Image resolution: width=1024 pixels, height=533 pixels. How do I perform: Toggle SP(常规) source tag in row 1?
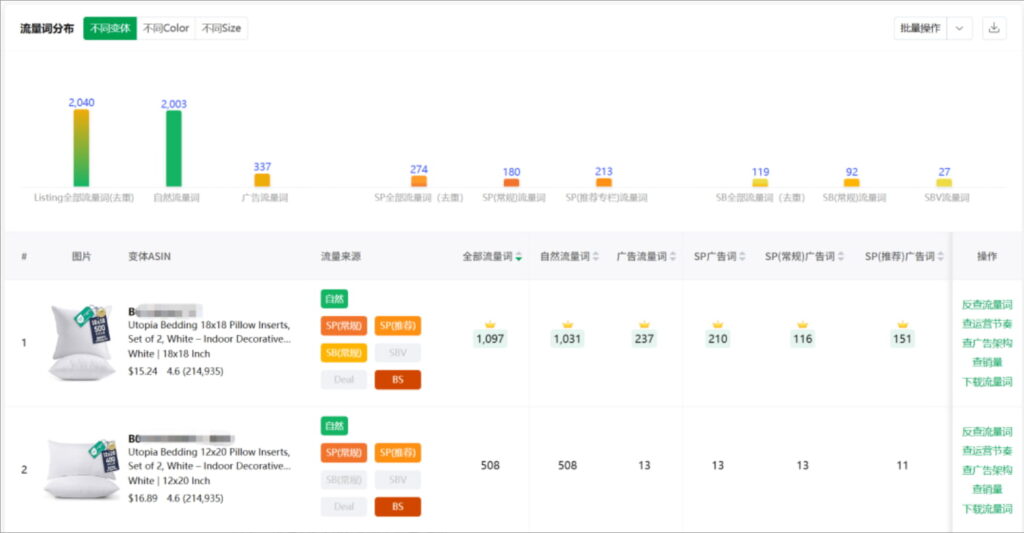pos(344,326)
